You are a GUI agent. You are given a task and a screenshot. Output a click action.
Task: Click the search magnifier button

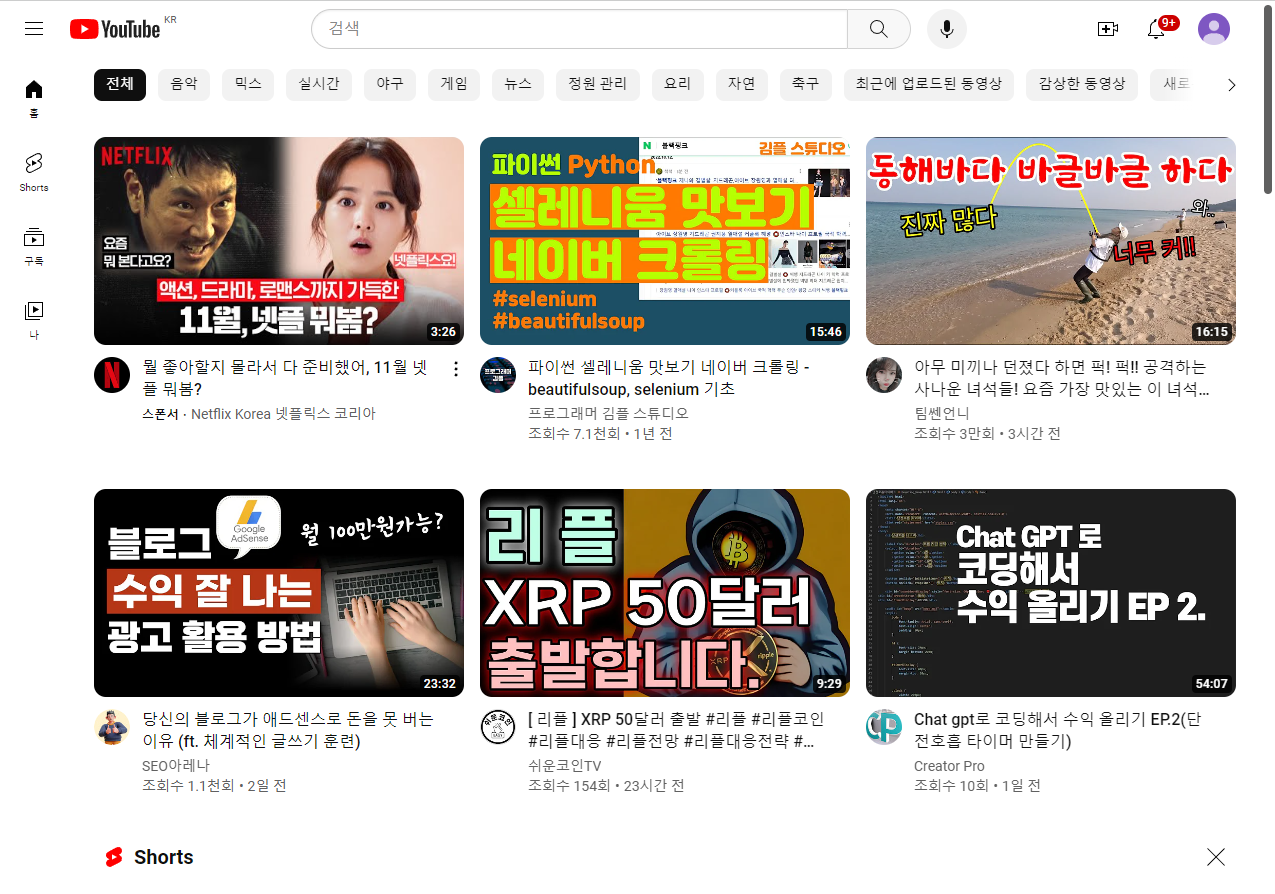[878, 29]
